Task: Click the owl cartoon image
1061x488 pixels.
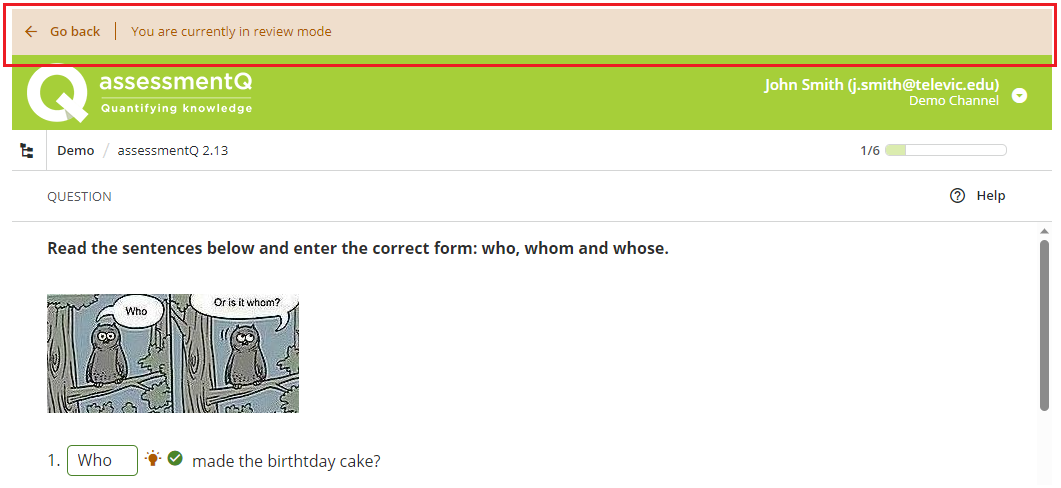Action: tap(173, 353)
